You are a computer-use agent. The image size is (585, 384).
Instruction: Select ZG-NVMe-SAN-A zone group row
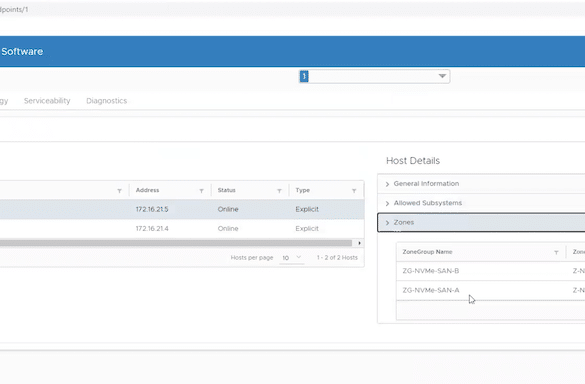(x=491, y=290)
